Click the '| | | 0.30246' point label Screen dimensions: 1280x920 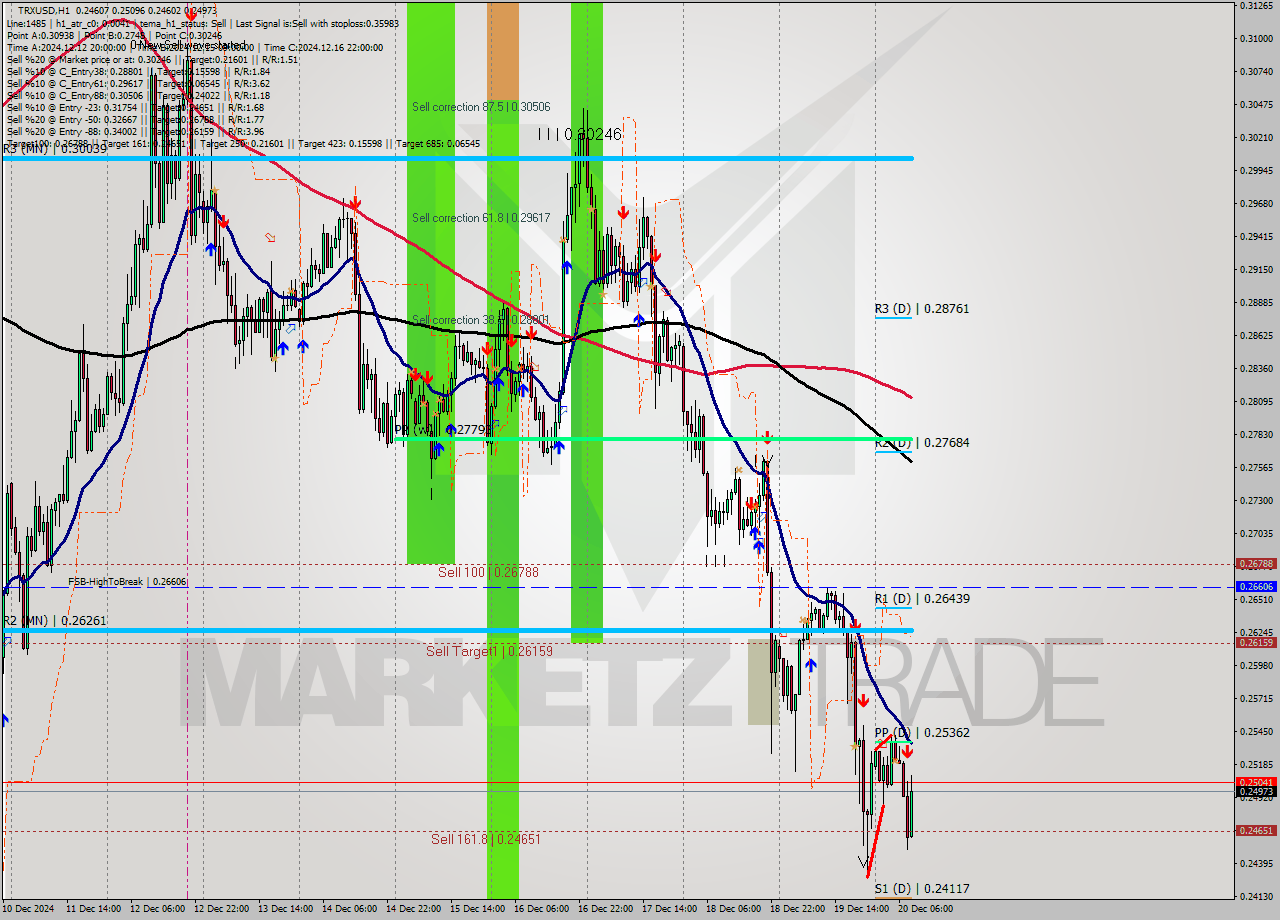580,133
